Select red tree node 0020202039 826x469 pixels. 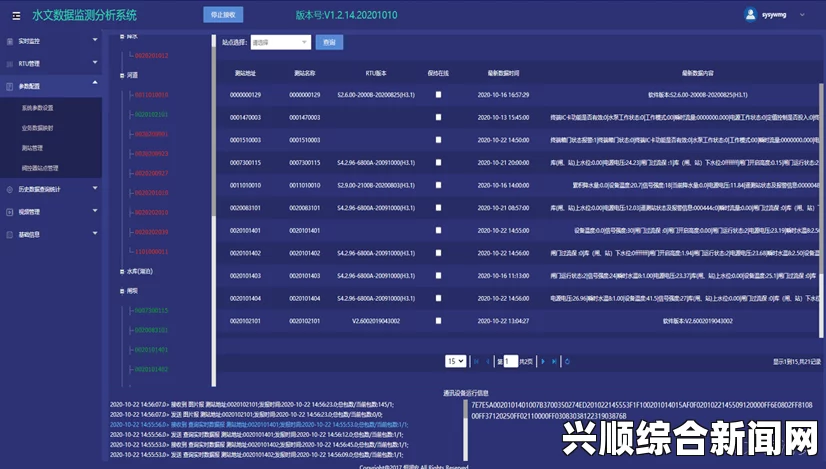[152, 232]
